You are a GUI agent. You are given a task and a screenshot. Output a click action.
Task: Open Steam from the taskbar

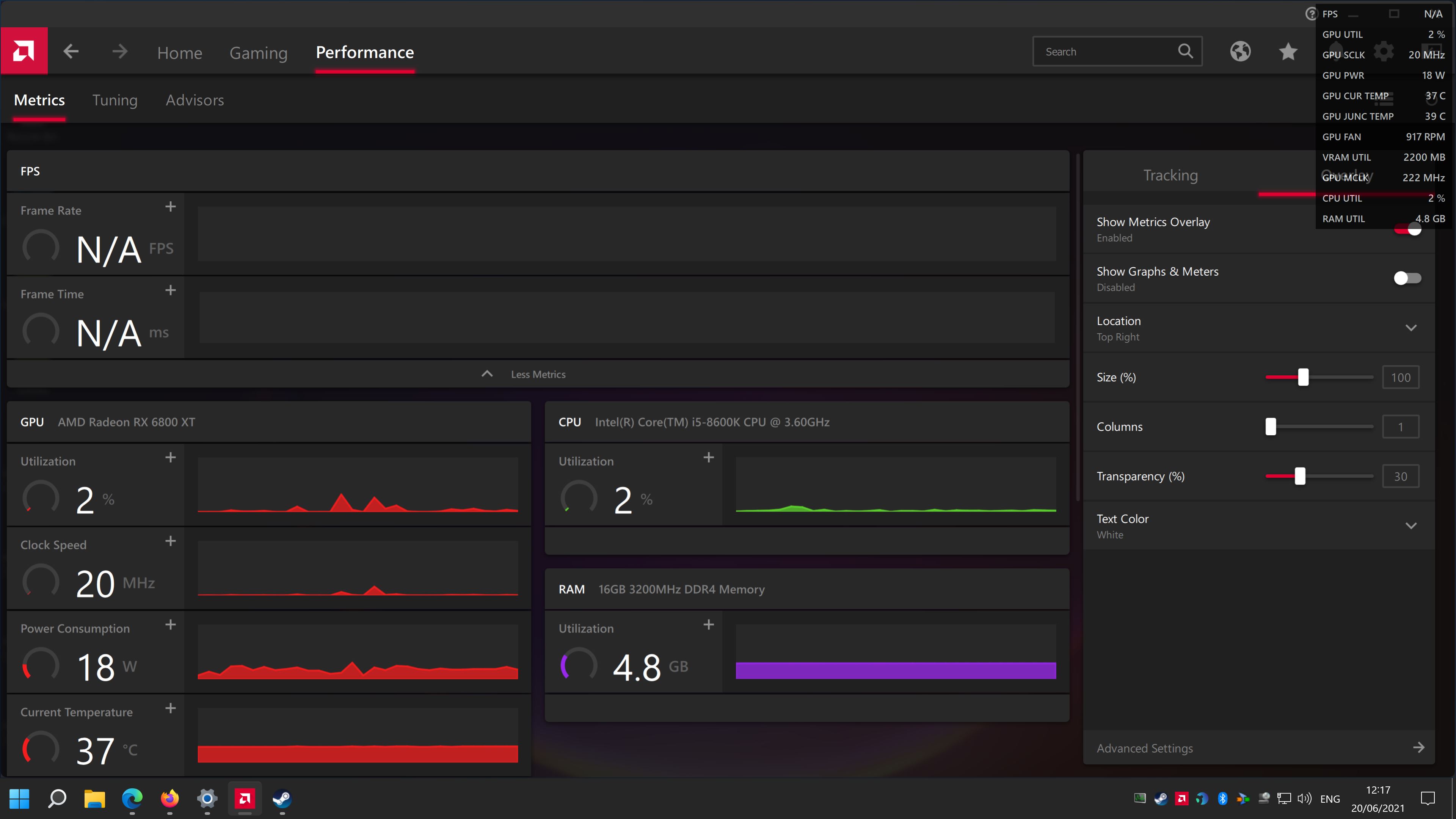click(282, 799)
